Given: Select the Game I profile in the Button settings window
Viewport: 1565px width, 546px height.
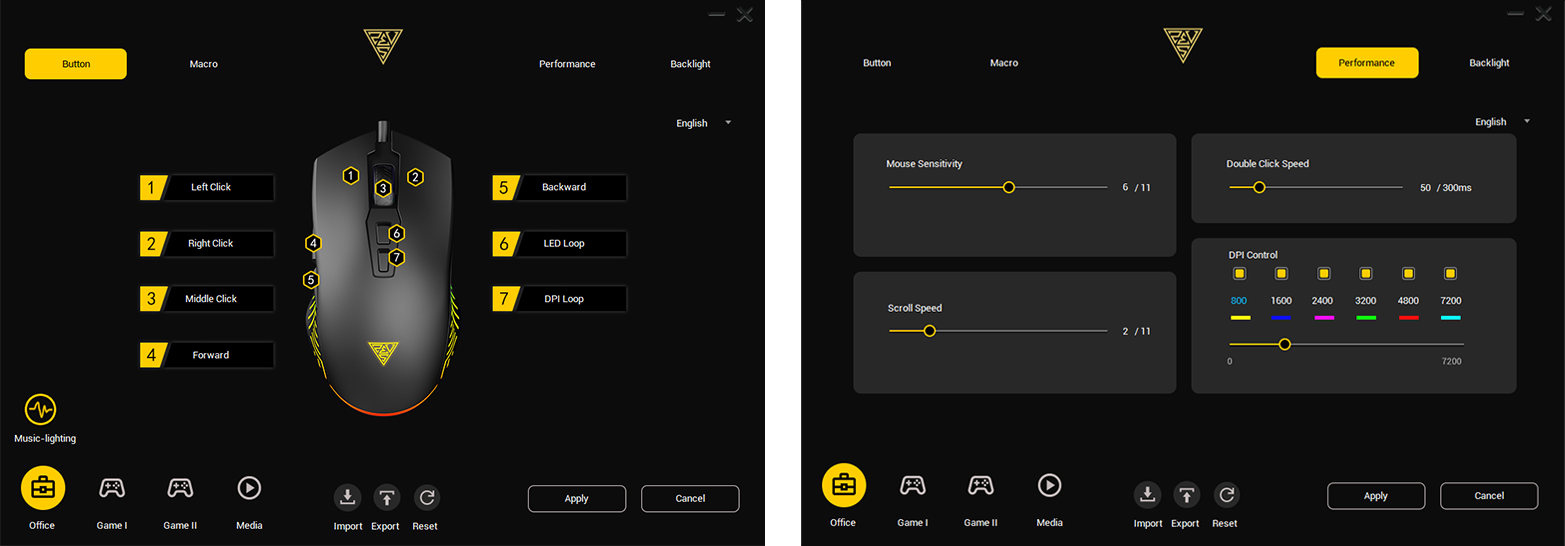Looking at the screenshot, I should point(112,488).
